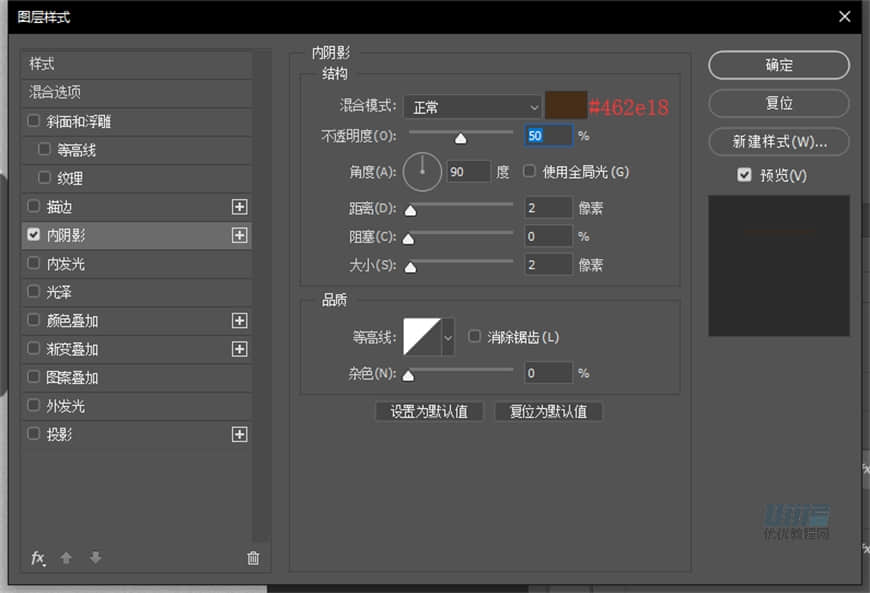Click the plus icon beside 描边
The height and width of the screenshot is (593, 870).
coord(239,207)
